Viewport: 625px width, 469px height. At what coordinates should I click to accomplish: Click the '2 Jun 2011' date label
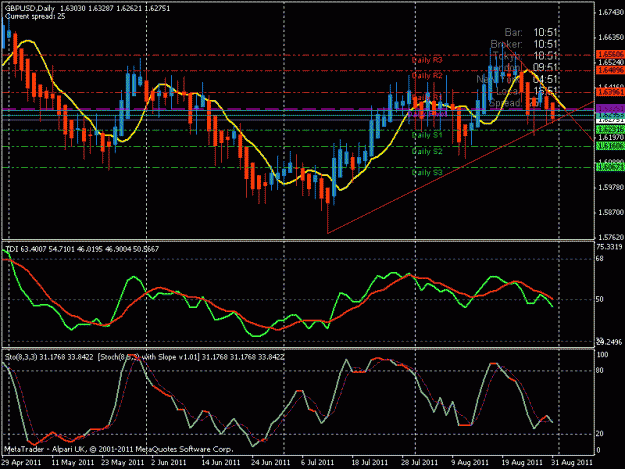point(169,462)
